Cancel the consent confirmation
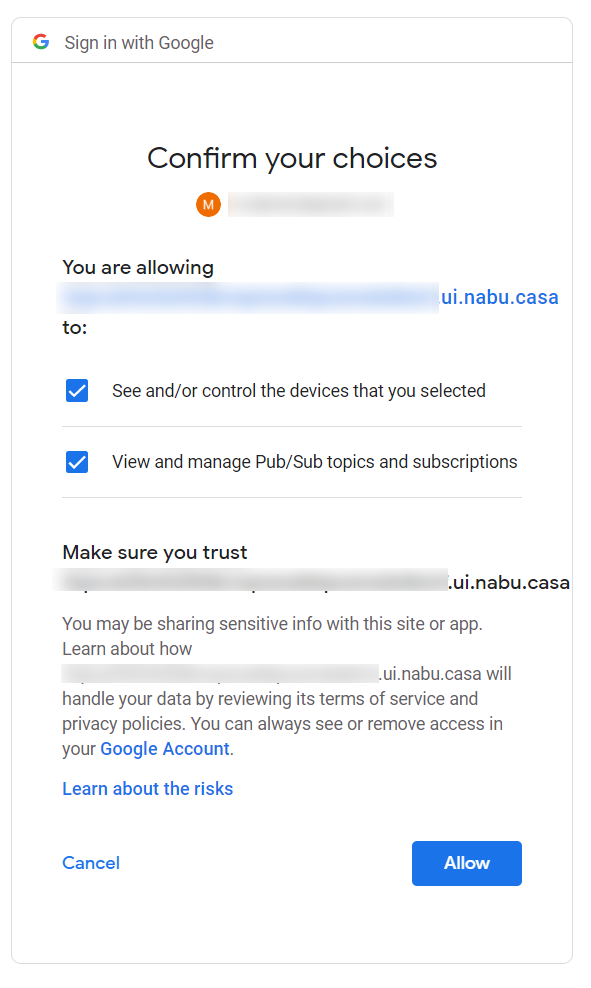The image size is (591, 988). coord(91,863)
